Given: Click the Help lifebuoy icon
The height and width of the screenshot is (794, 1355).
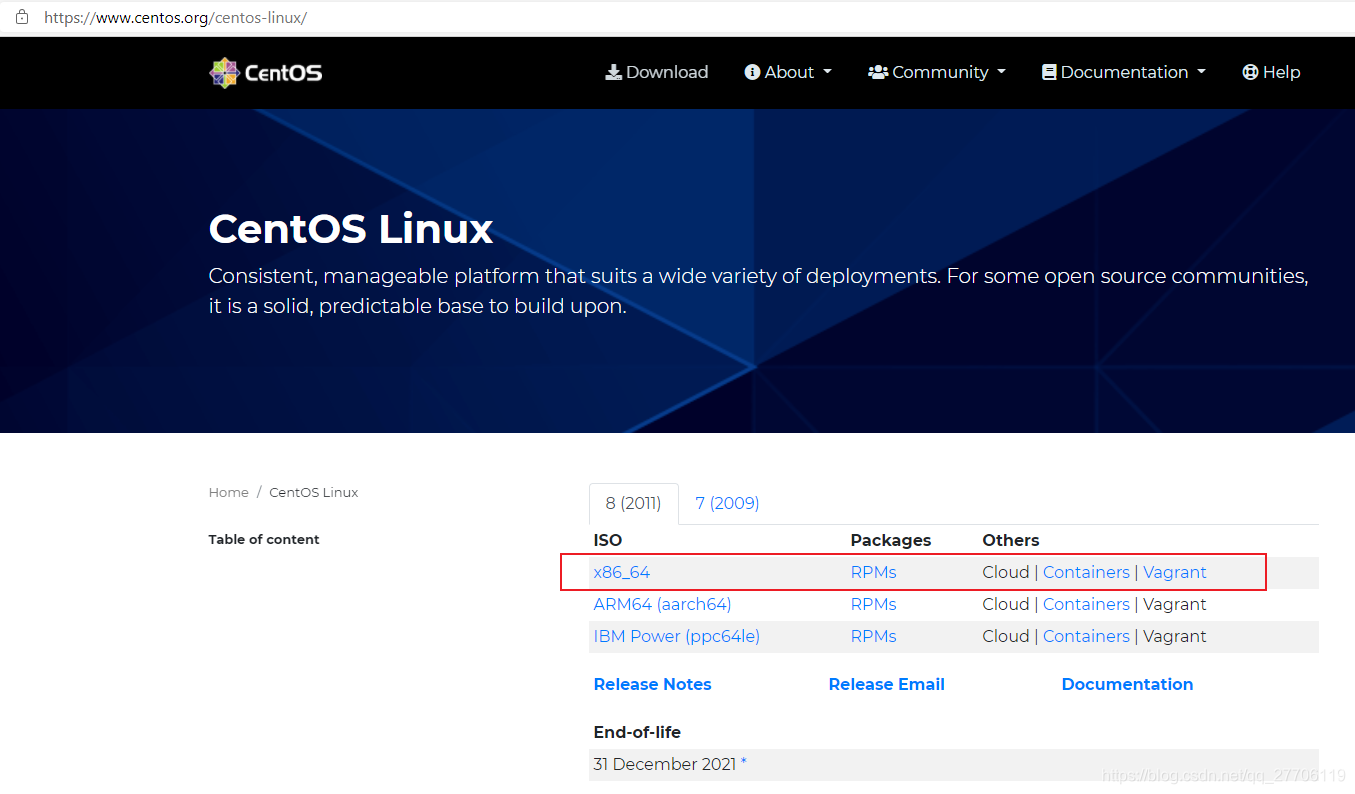Looking at the screenshot, I should pos(1250,72).
